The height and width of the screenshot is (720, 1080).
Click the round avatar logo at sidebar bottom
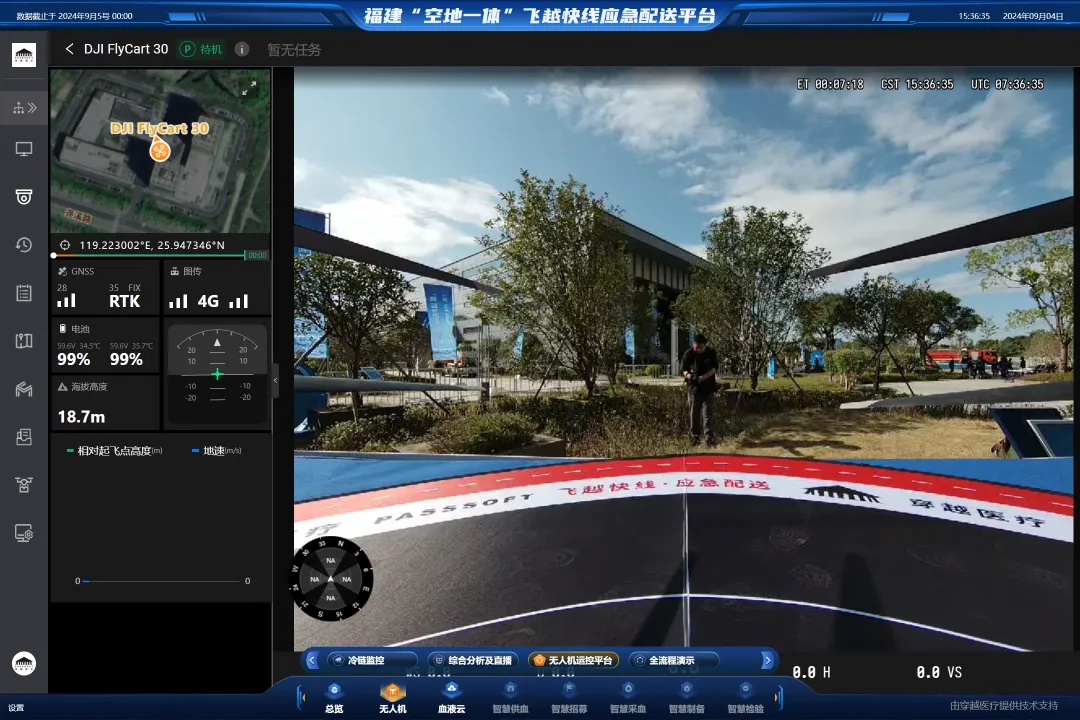tap(24, 664)
